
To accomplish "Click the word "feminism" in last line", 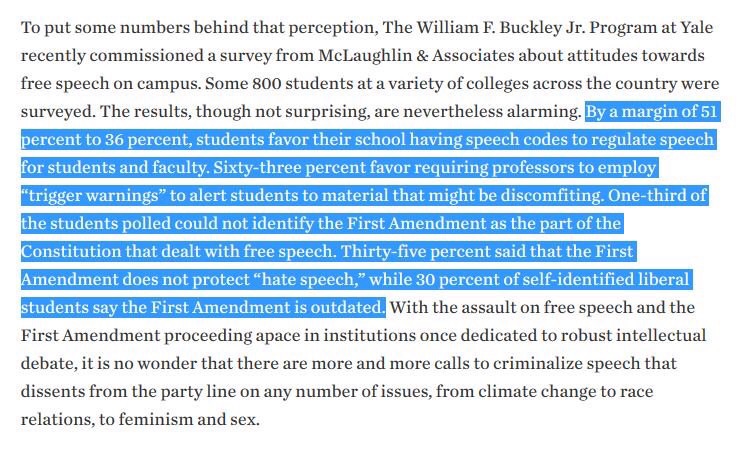I will 140,419.
